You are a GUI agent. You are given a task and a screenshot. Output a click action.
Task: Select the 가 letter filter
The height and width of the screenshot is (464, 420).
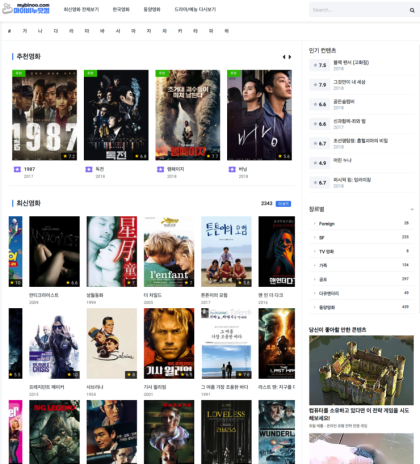tap(25, 31)
